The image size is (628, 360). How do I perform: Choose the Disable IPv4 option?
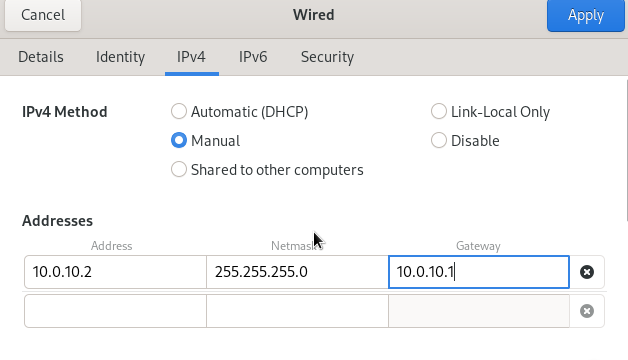(465, 141)
